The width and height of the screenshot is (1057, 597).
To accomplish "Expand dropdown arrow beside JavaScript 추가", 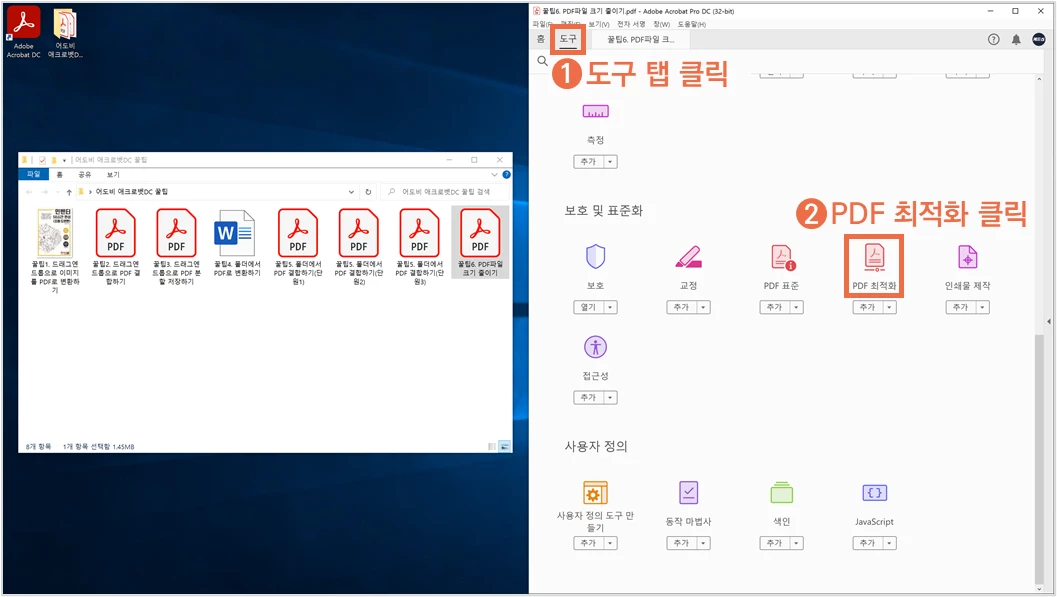I will [x=889, y=543].
